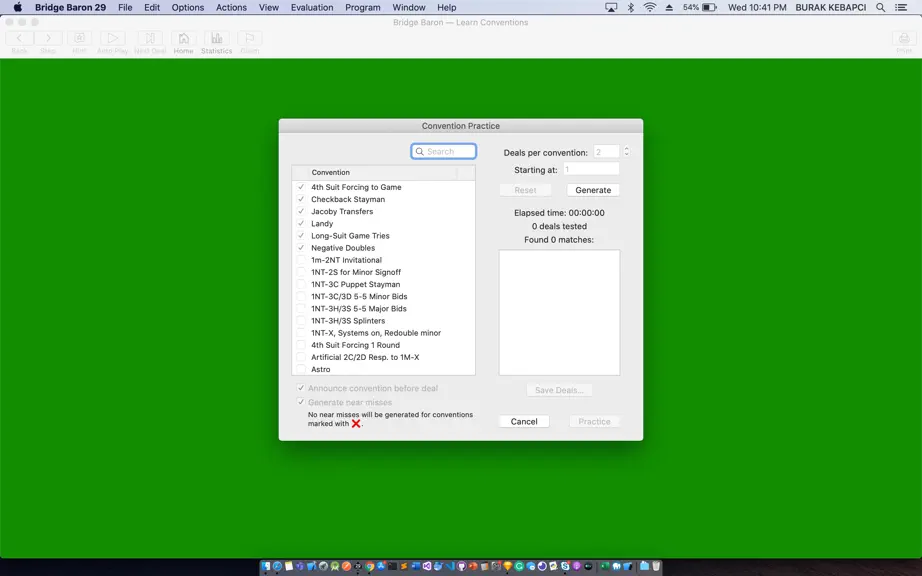Image resolution: width=922 pixels, height=576 pixels.
Task: Open the Evaluation menu
Action: click(312, 7)
